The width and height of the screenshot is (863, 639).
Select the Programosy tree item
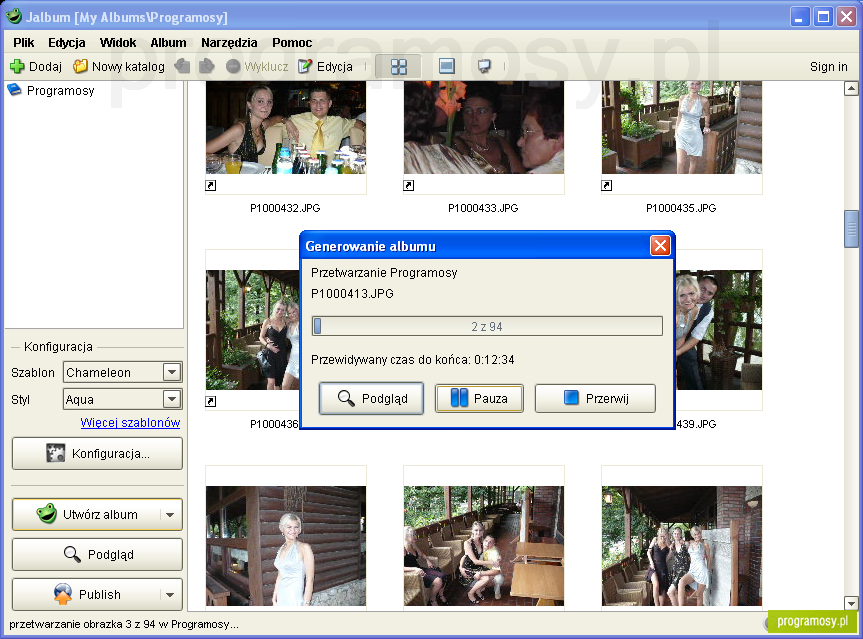coord(61,90)
